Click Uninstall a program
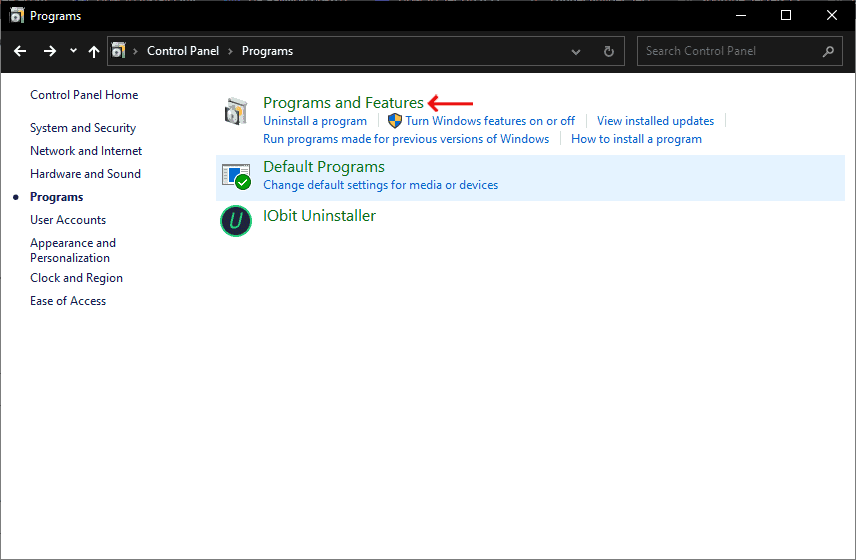Image resolution: width=856 pixels, height=560 pixels. pos(315,121)
